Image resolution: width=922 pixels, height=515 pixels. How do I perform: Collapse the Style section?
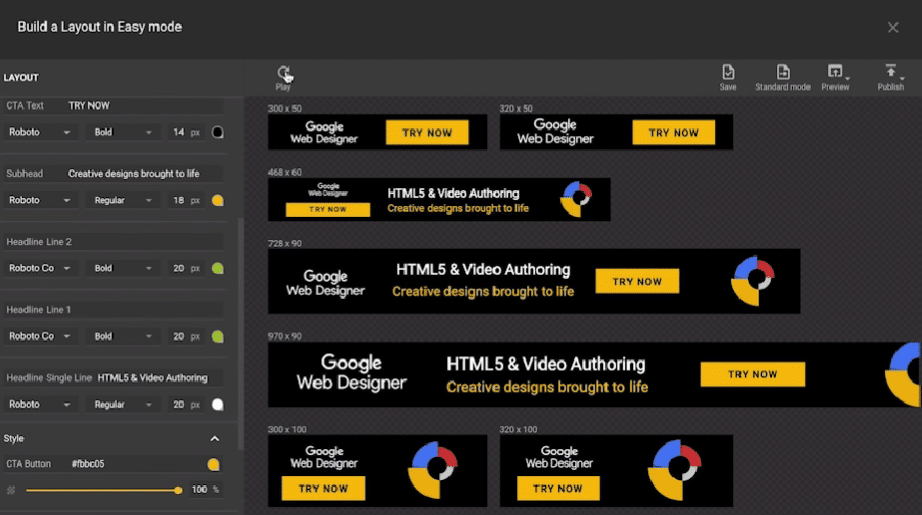coord(215,439)
